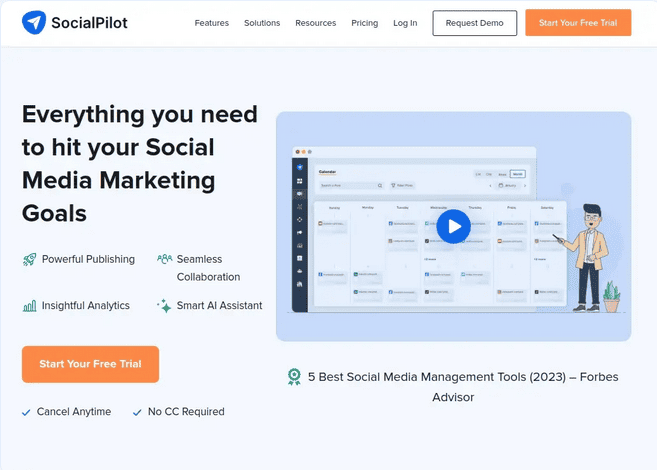The image size is (657, 470).
Task: Click the dark sidebar in the dashboard preview
Action: 300,235
